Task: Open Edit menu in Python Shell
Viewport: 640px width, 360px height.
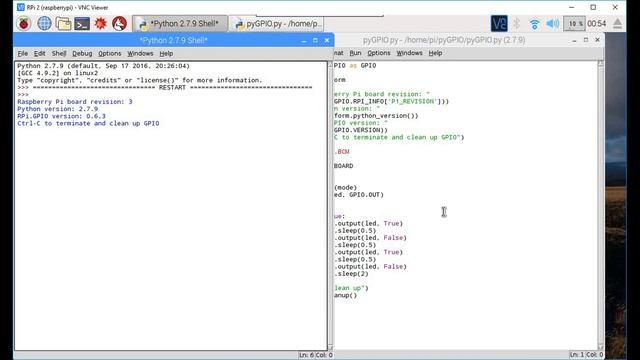Action: point(40,53)
